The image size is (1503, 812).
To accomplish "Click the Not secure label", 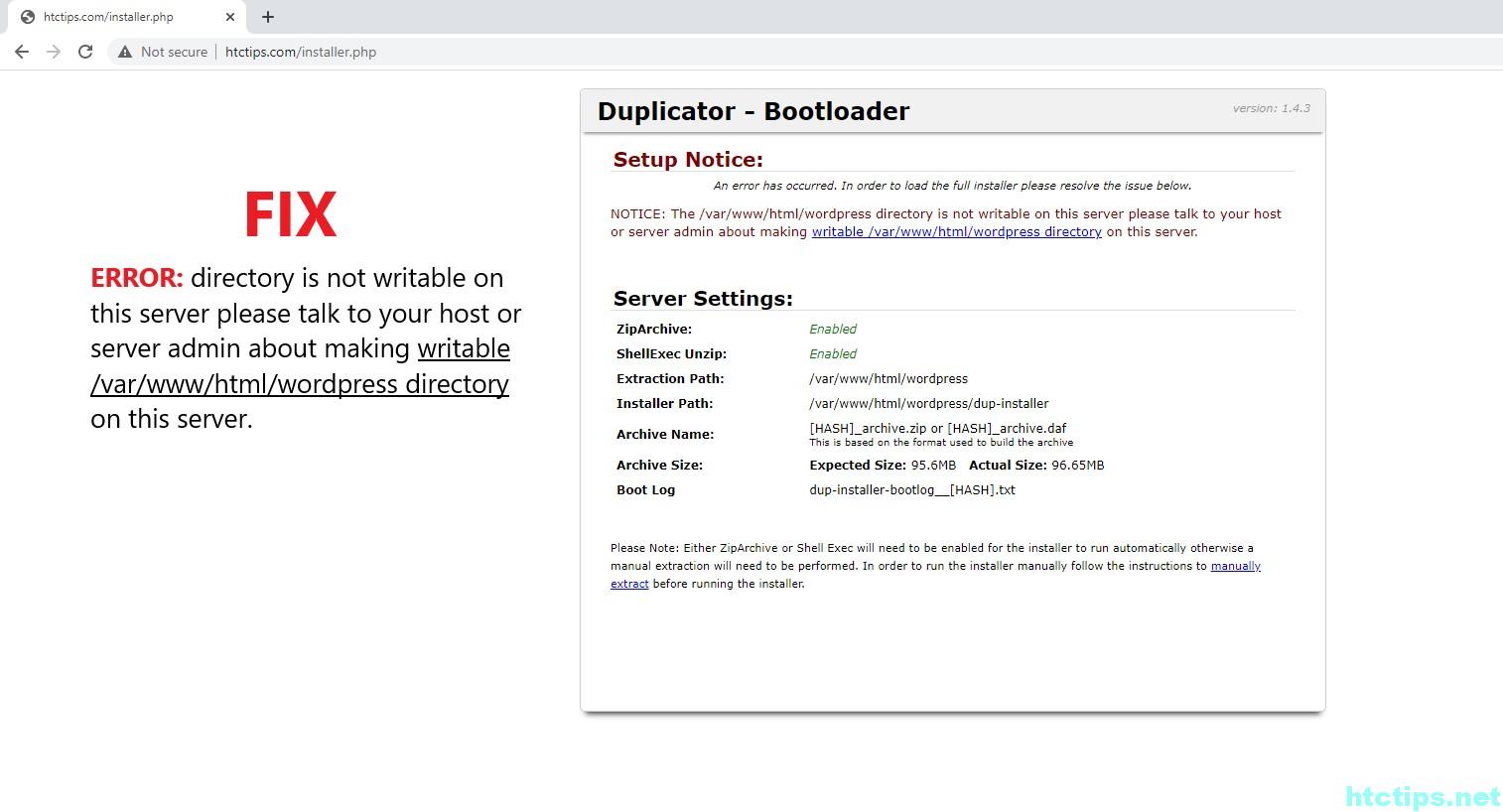I will click(174, 52).
